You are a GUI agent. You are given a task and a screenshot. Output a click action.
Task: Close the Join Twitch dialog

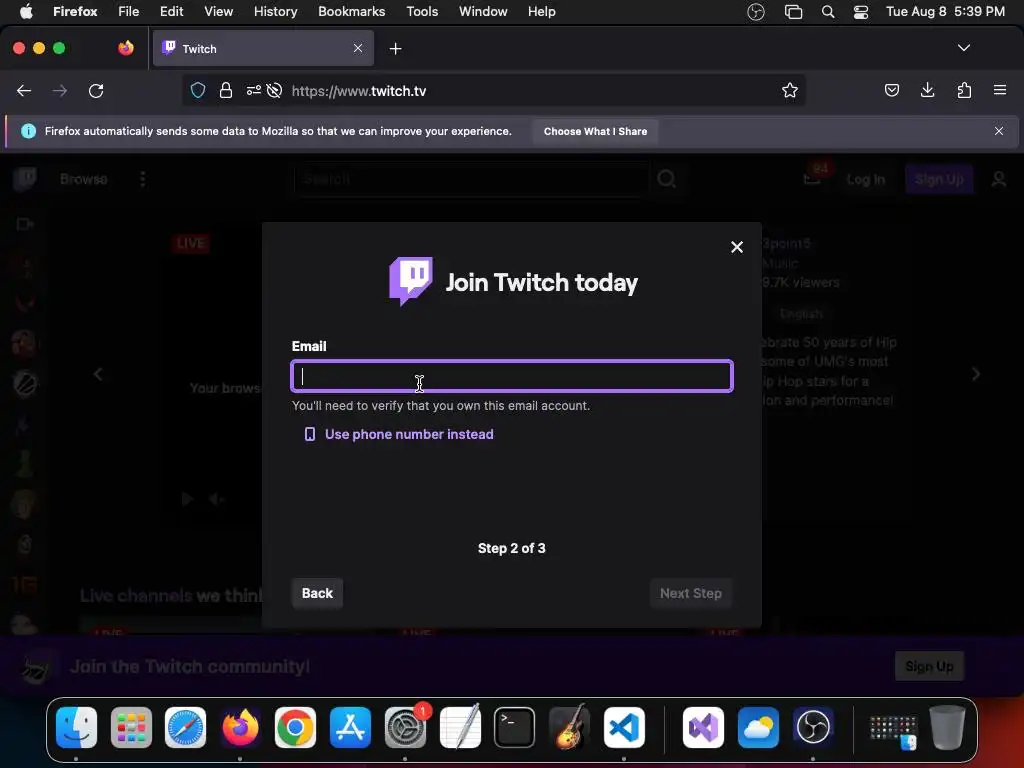pyautogui.click(x=737, y=247)
